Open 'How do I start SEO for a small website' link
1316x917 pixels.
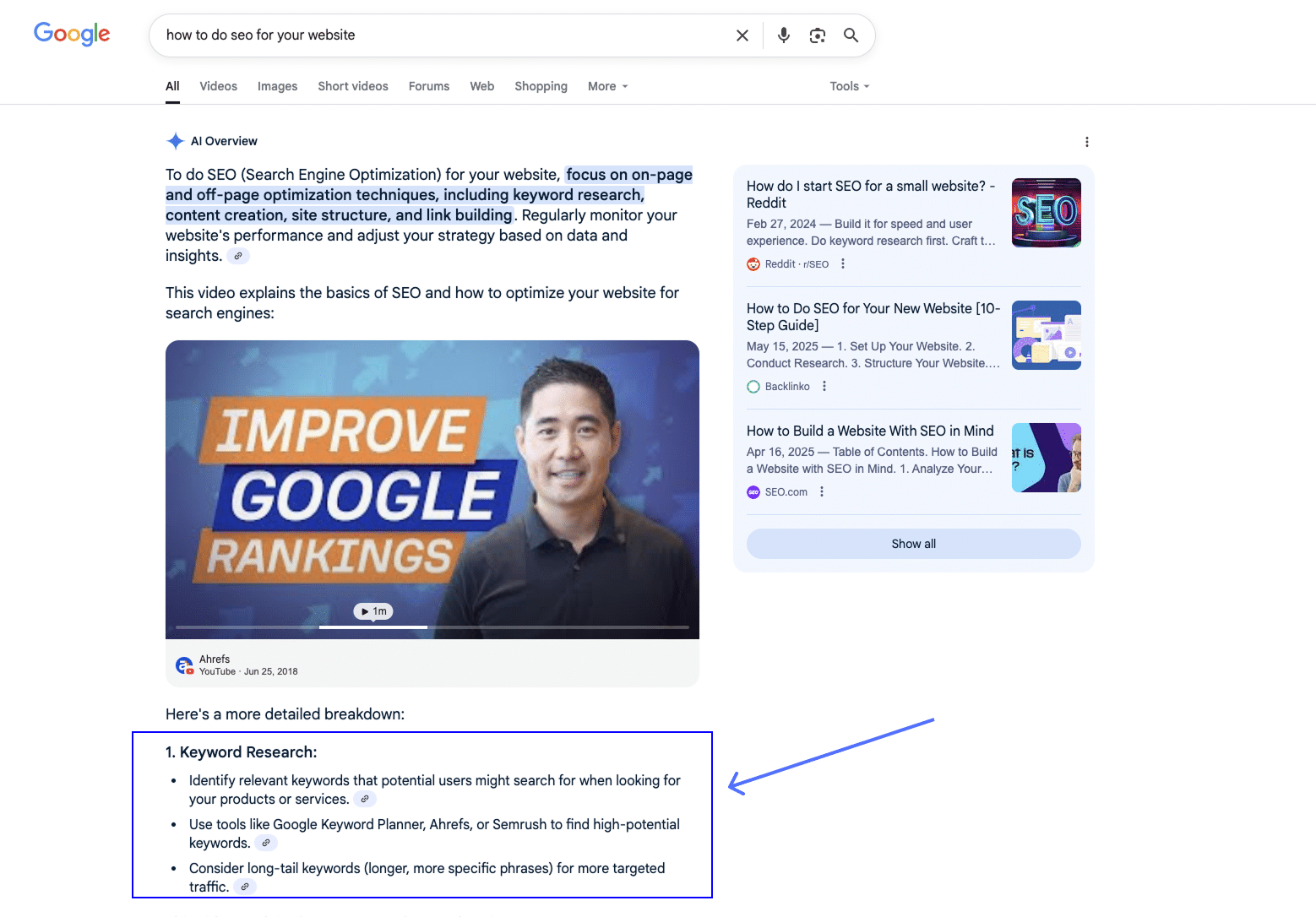point(871,194)
